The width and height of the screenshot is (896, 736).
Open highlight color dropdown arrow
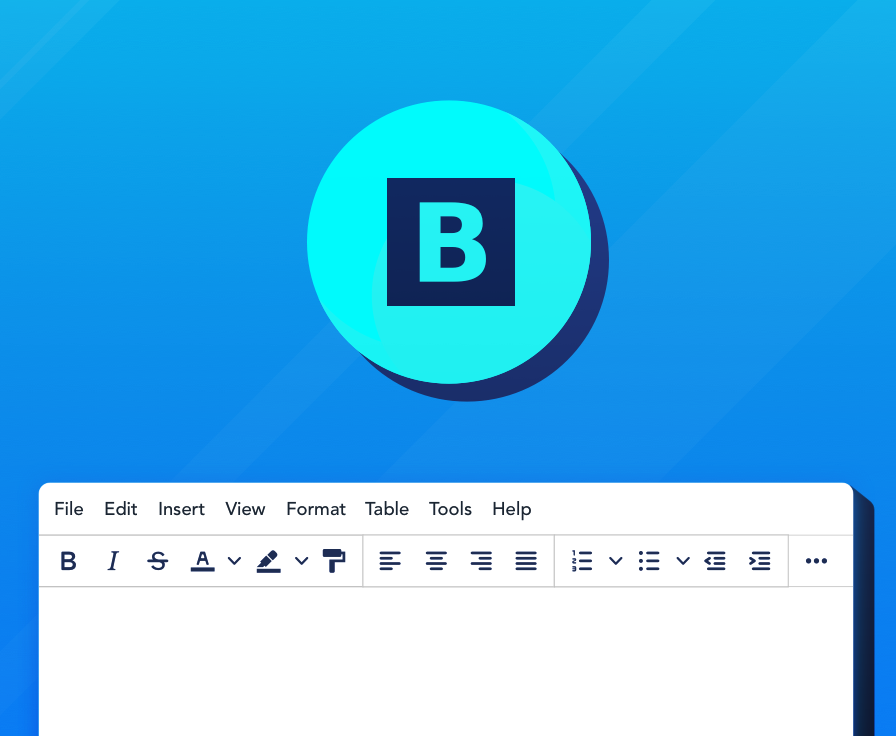coord(302,561)
